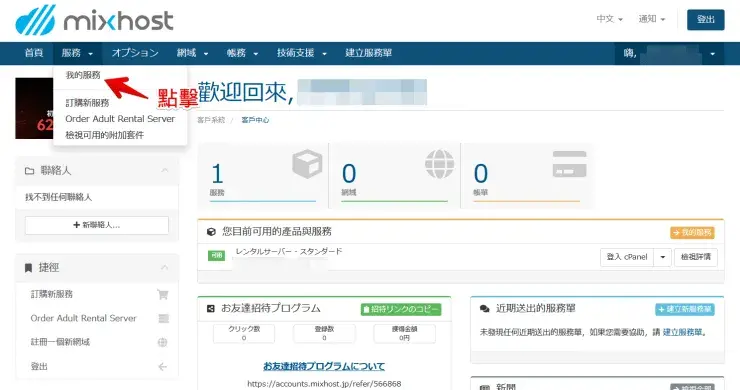Click the green 招待リンクのコピー button

pyautogui.click(x=401, y=309)
